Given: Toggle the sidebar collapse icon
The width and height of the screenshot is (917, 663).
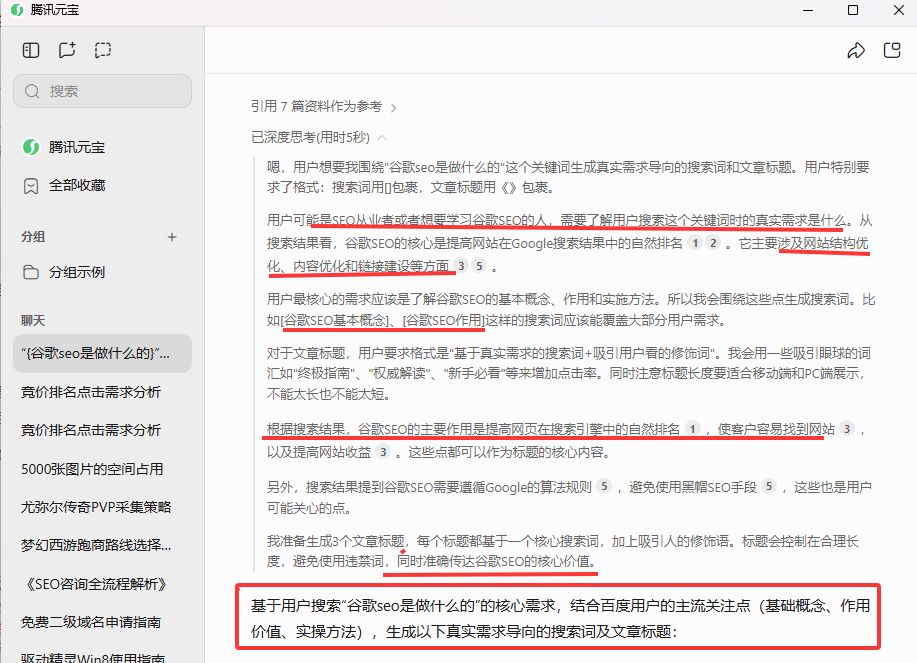Looking at the screenshot, I should (31, 50).
